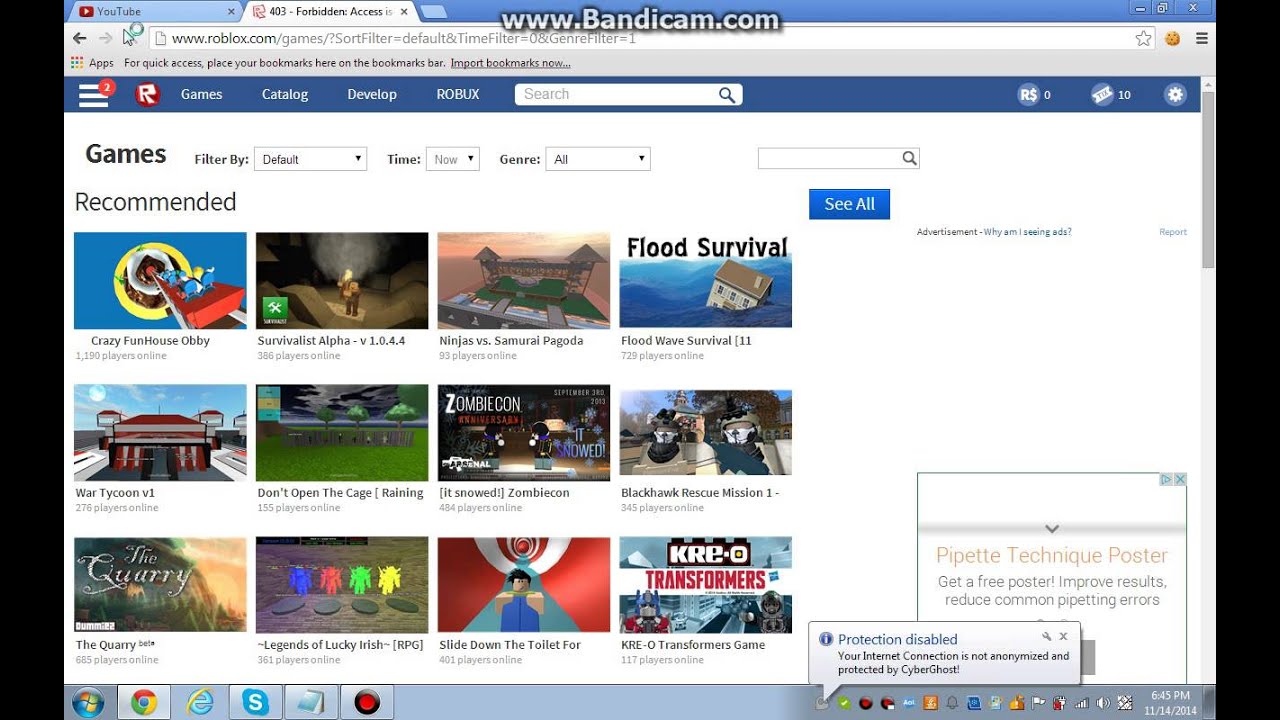Open CyberGhost notification wrench settings
1280x720 pixels.
pos(1046,636)
